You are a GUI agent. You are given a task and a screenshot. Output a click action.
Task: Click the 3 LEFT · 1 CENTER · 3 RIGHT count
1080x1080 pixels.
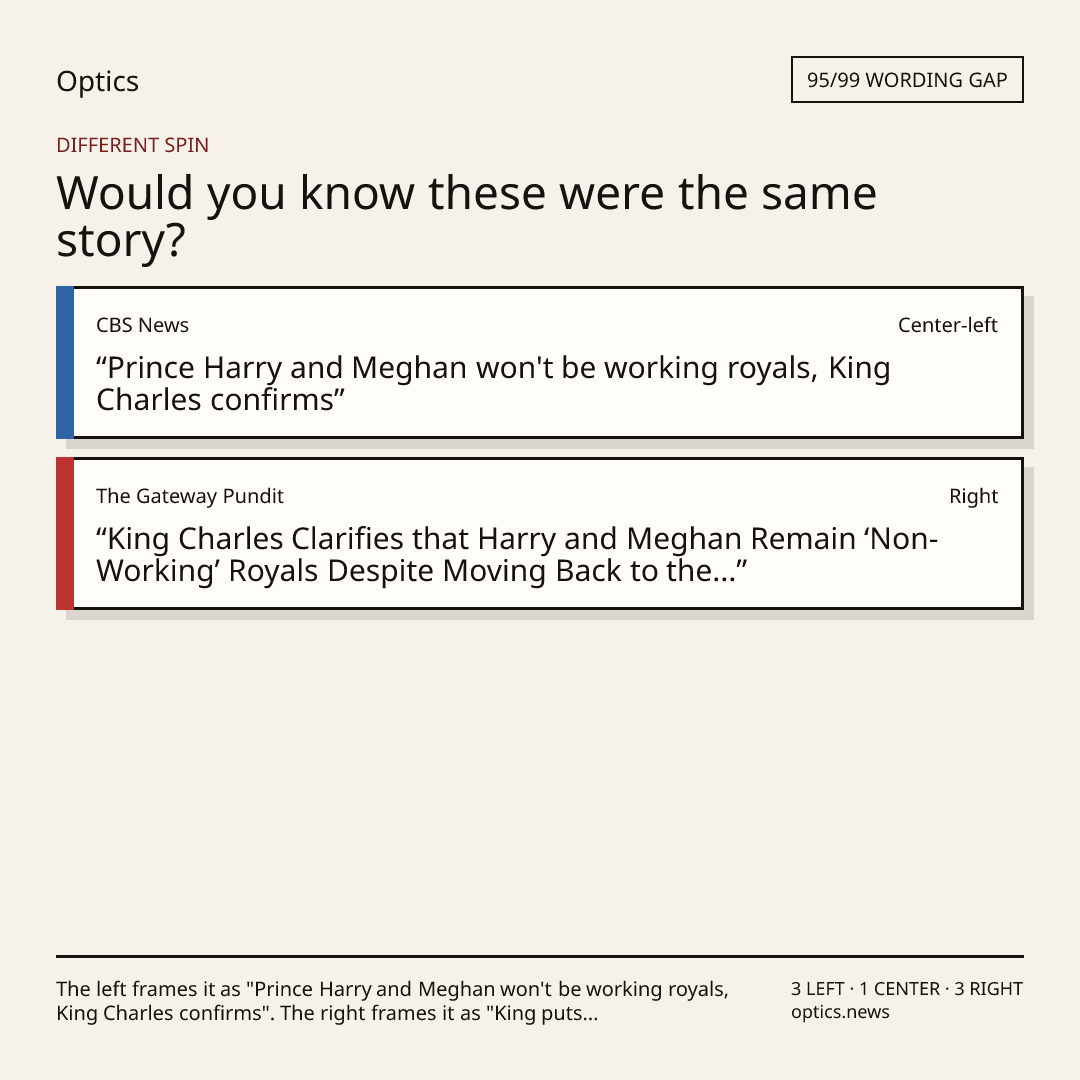click(907, 989)
